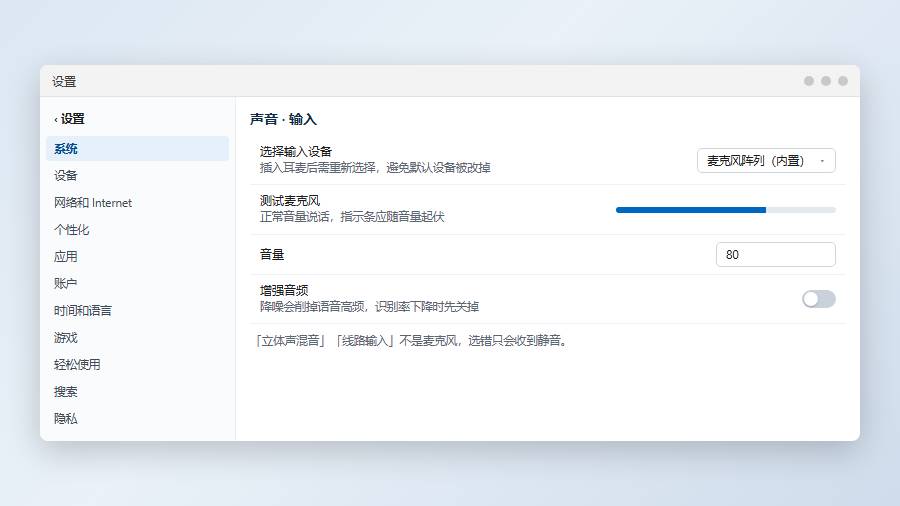The height and width of the screenshot is (506, 900).
Task: Open 账户 settings category
Action: (x=137, y=283)
